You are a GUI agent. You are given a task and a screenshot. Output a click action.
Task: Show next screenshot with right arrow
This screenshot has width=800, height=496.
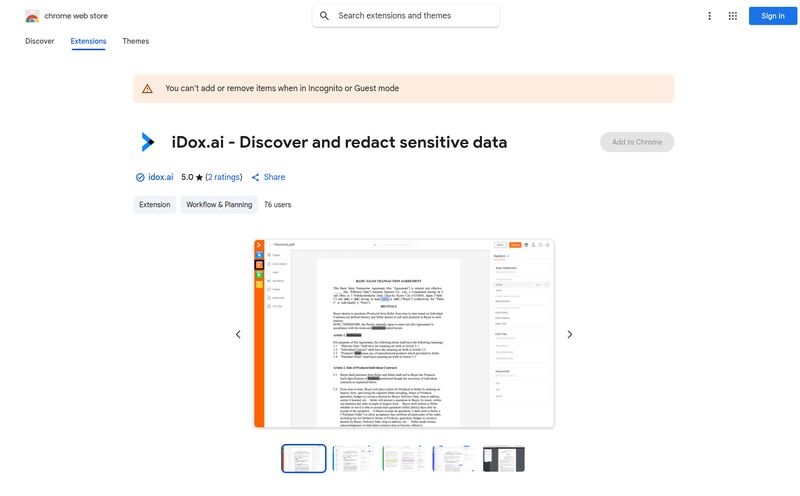click(570, 334)
